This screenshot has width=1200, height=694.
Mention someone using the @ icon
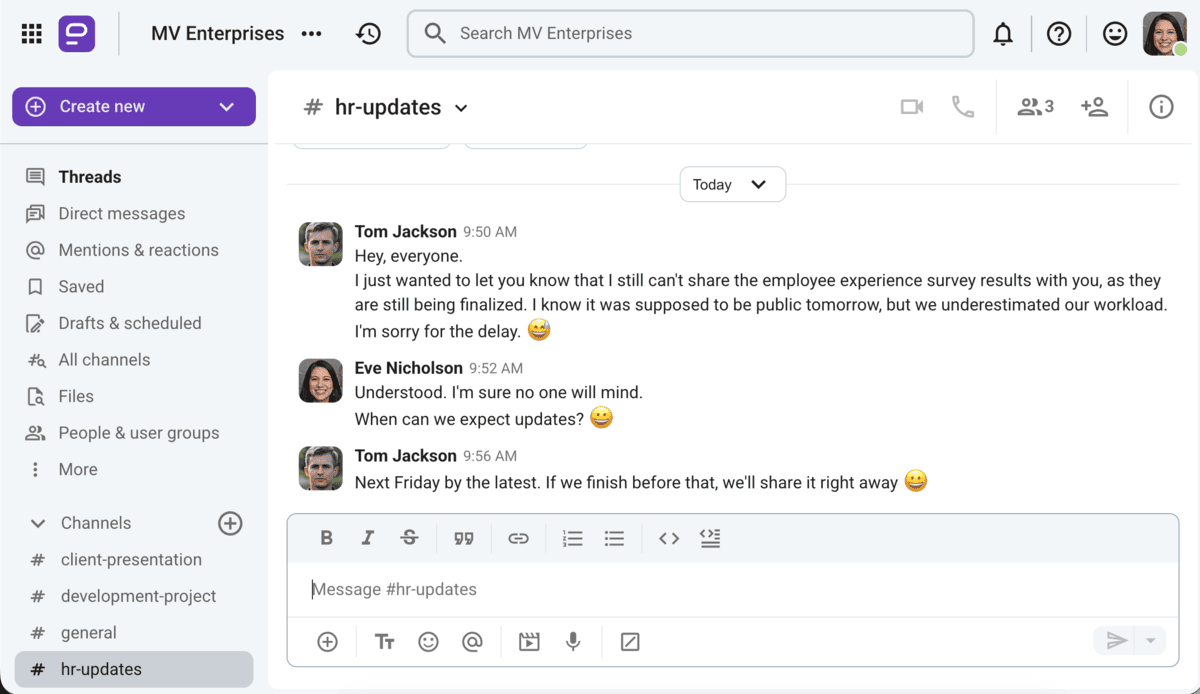[x=472, y=641]
